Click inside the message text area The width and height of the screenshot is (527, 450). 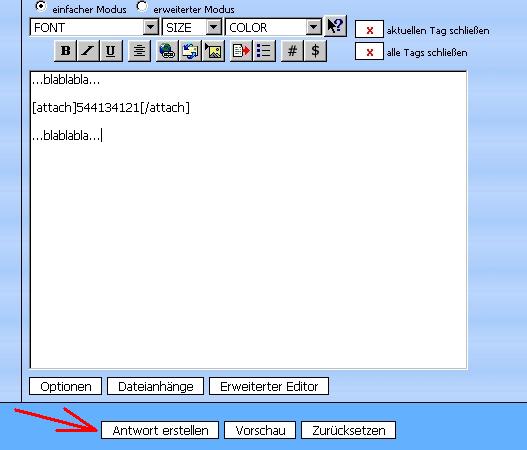(248, 220)
